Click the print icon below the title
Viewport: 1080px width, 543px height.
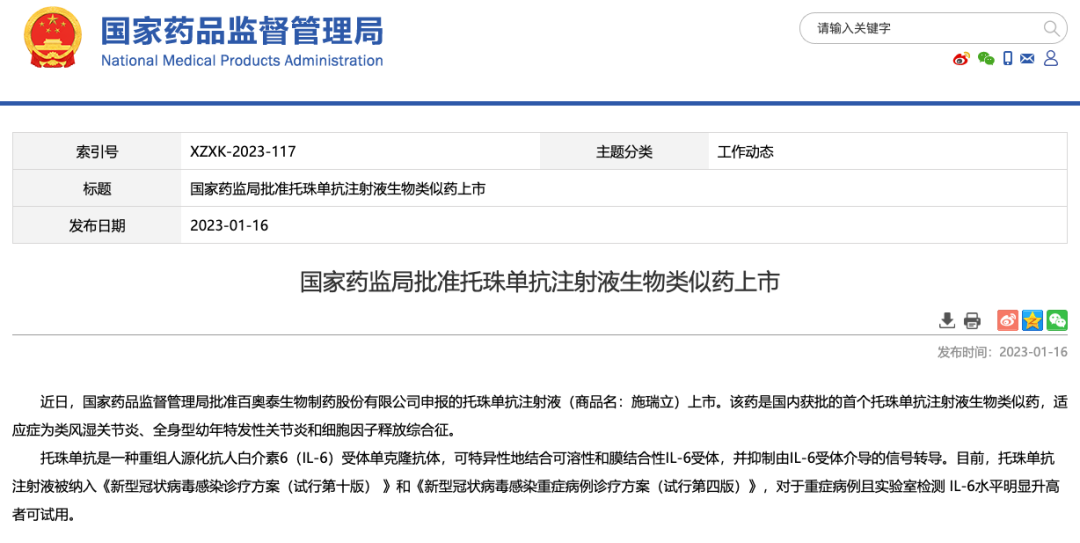[x=972, y=320]
